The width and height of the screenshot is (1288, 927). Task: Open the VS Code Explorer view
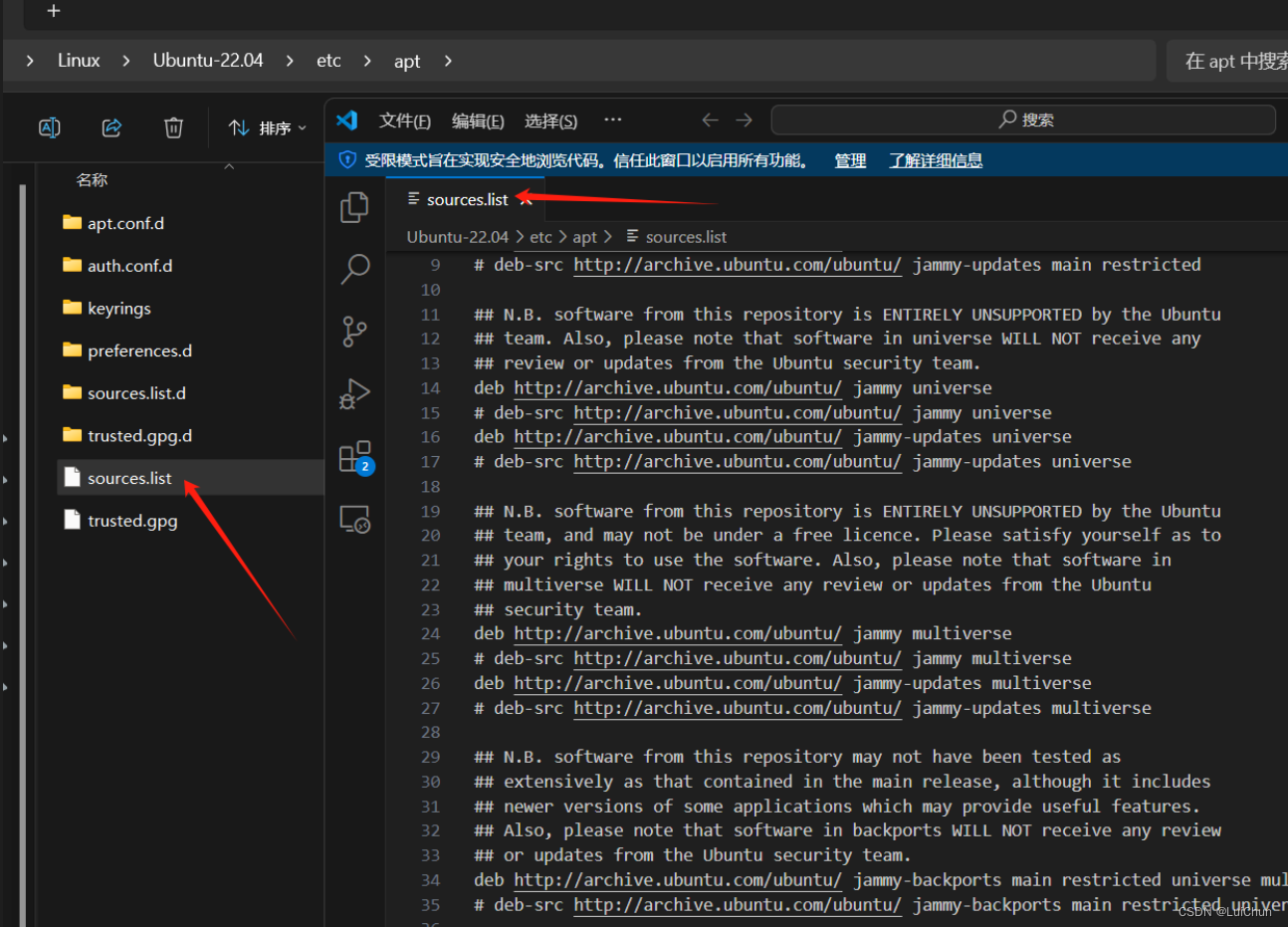coord(354,207)
